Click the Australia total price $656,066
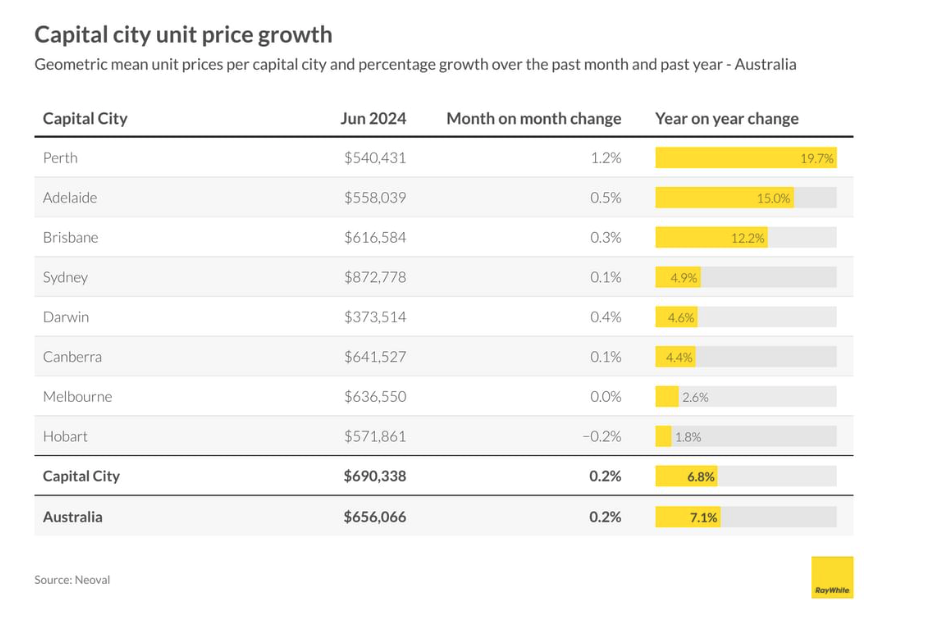This screenshot has height=625, width=935. click(375, 517)
